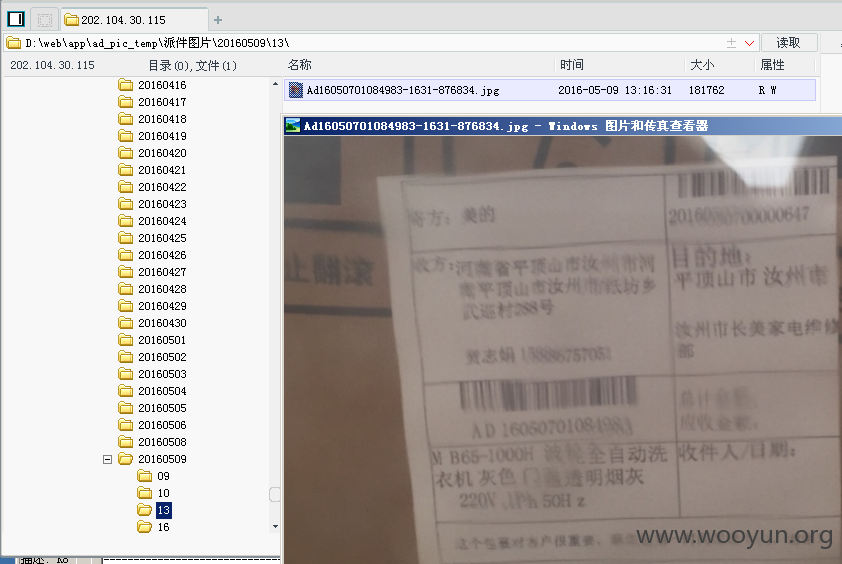Click the folder icon of 20160430
The width and height of the screenshot is (842, 564).
click(126, 323)
